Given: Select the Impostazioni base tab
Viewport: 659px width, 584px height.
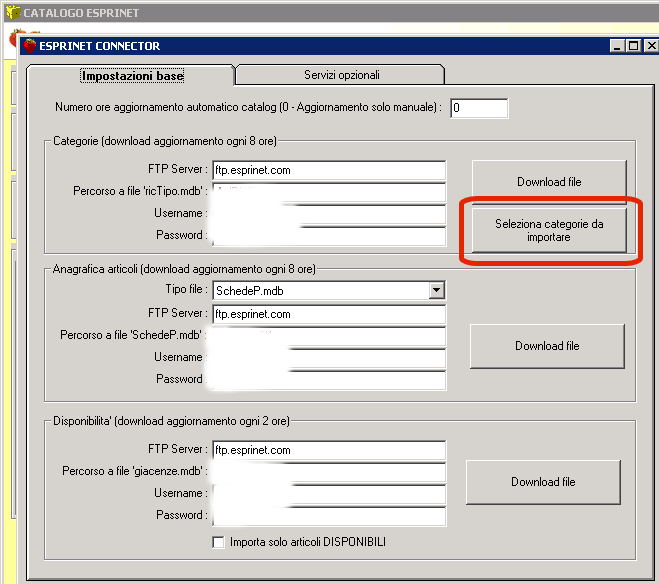Looking at the screenshot, I should [132, 76].
